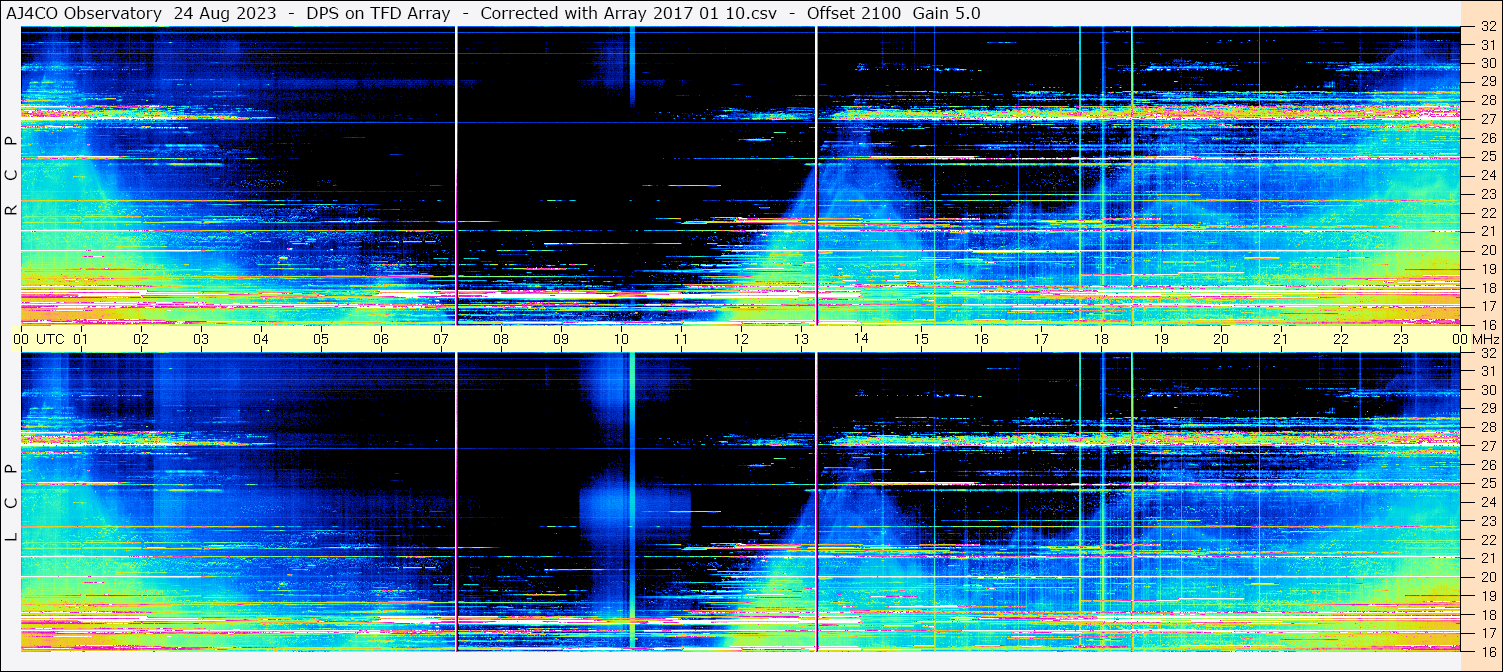Select hour mark 17 on the UTC axis
Image resolution: width=1503 pixels, height=672 pixels.
pyautogui.click(x=1041, y=339)
